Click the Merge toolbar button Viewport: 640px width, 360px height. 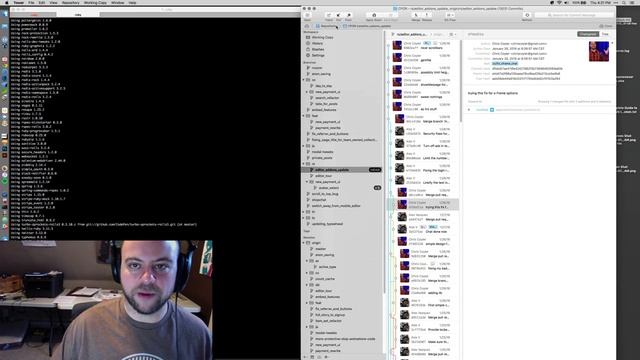pyautogui.click(x=416, y=16)
